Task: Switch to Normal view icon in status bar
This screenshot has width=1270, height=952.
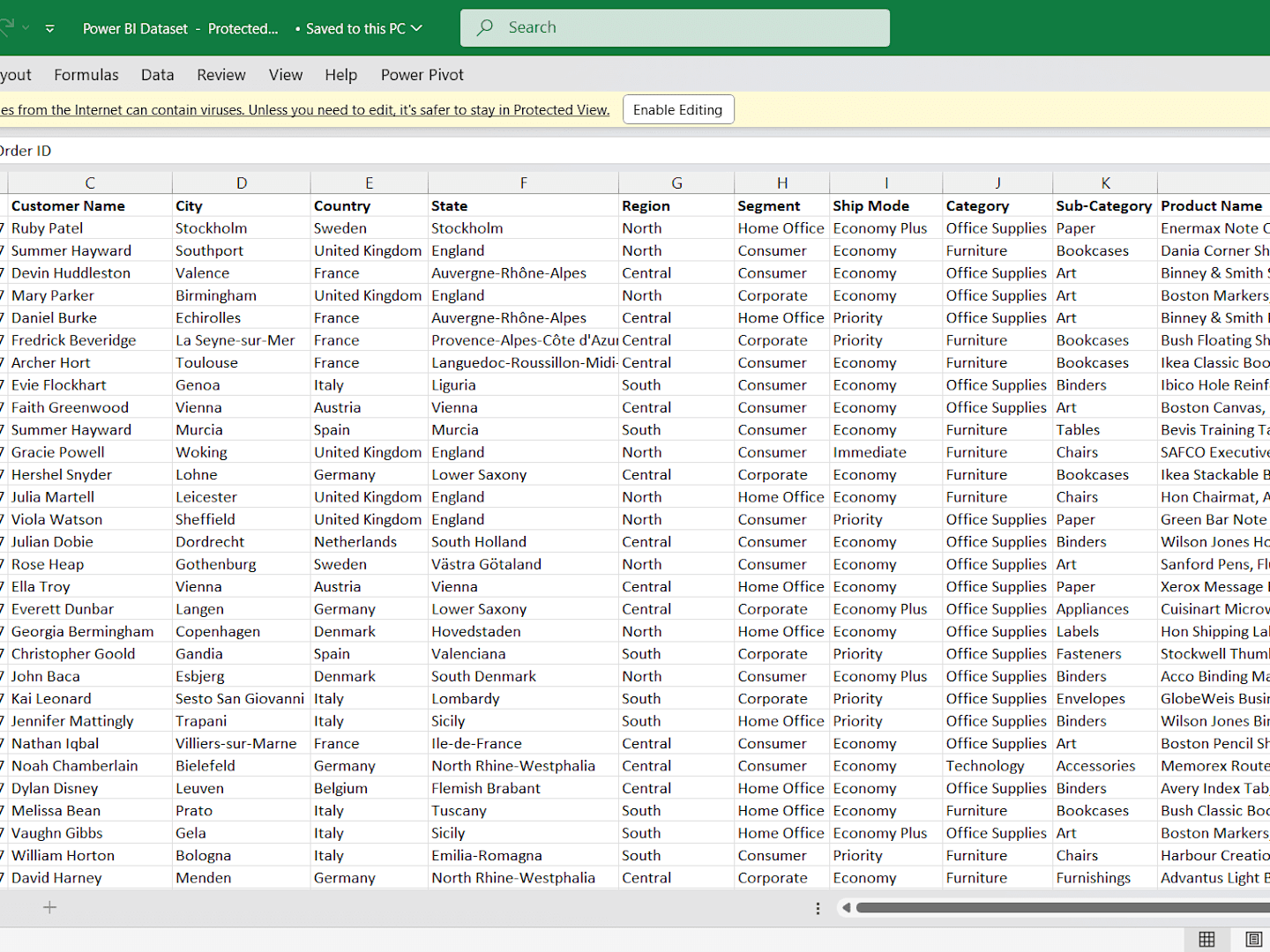Action: click(1207, 939)
